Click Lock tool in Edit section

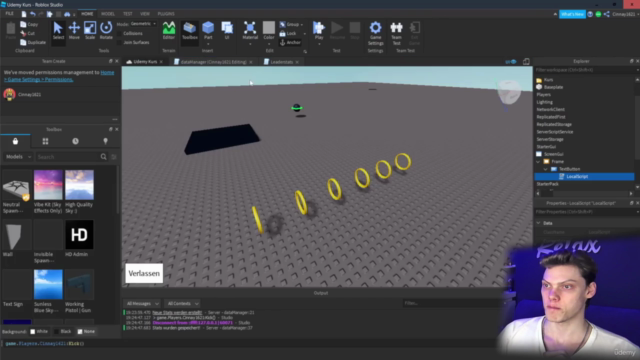(x=288, y=33)
